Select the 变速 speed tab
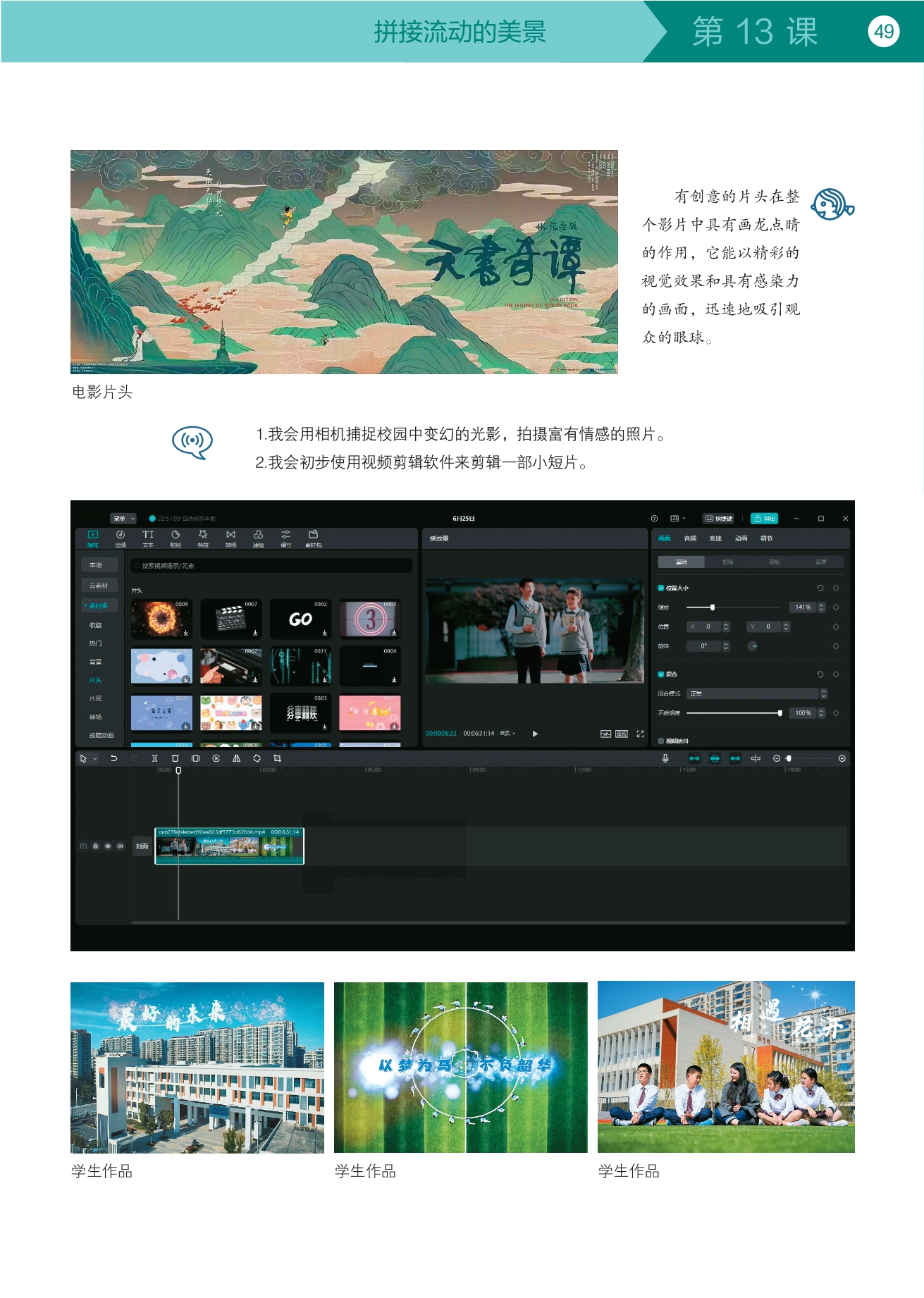This screenshot has width=924, height=1298. [x=715, y=538]
